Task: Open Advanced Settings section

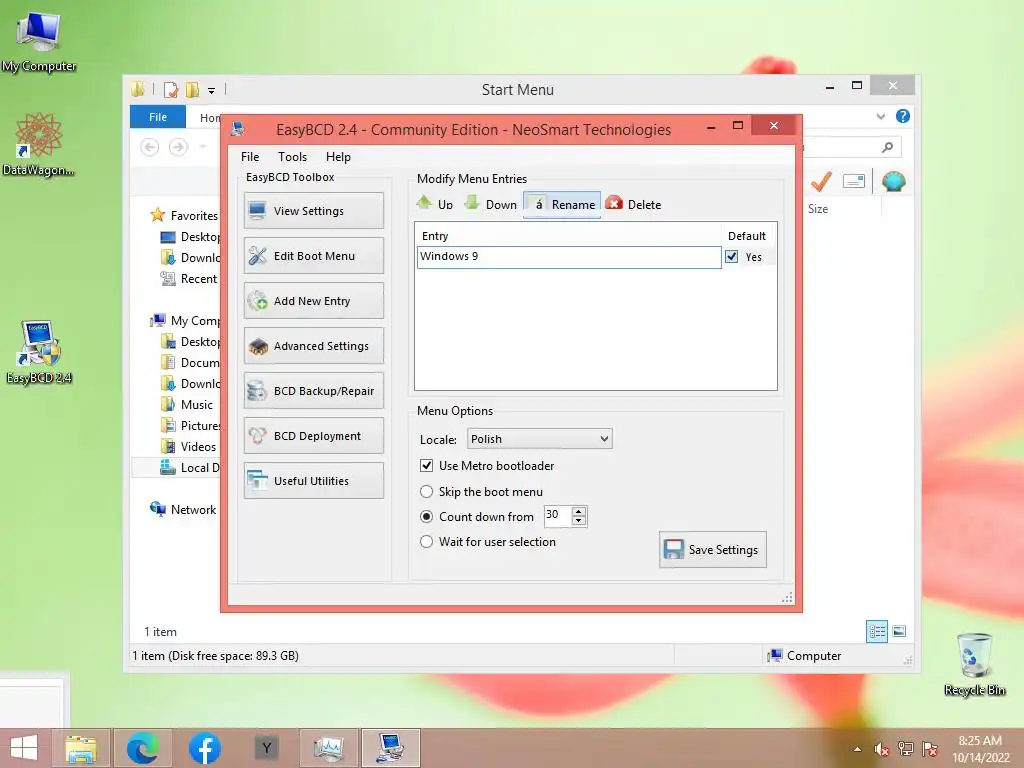Action: [x=313, y=345]
